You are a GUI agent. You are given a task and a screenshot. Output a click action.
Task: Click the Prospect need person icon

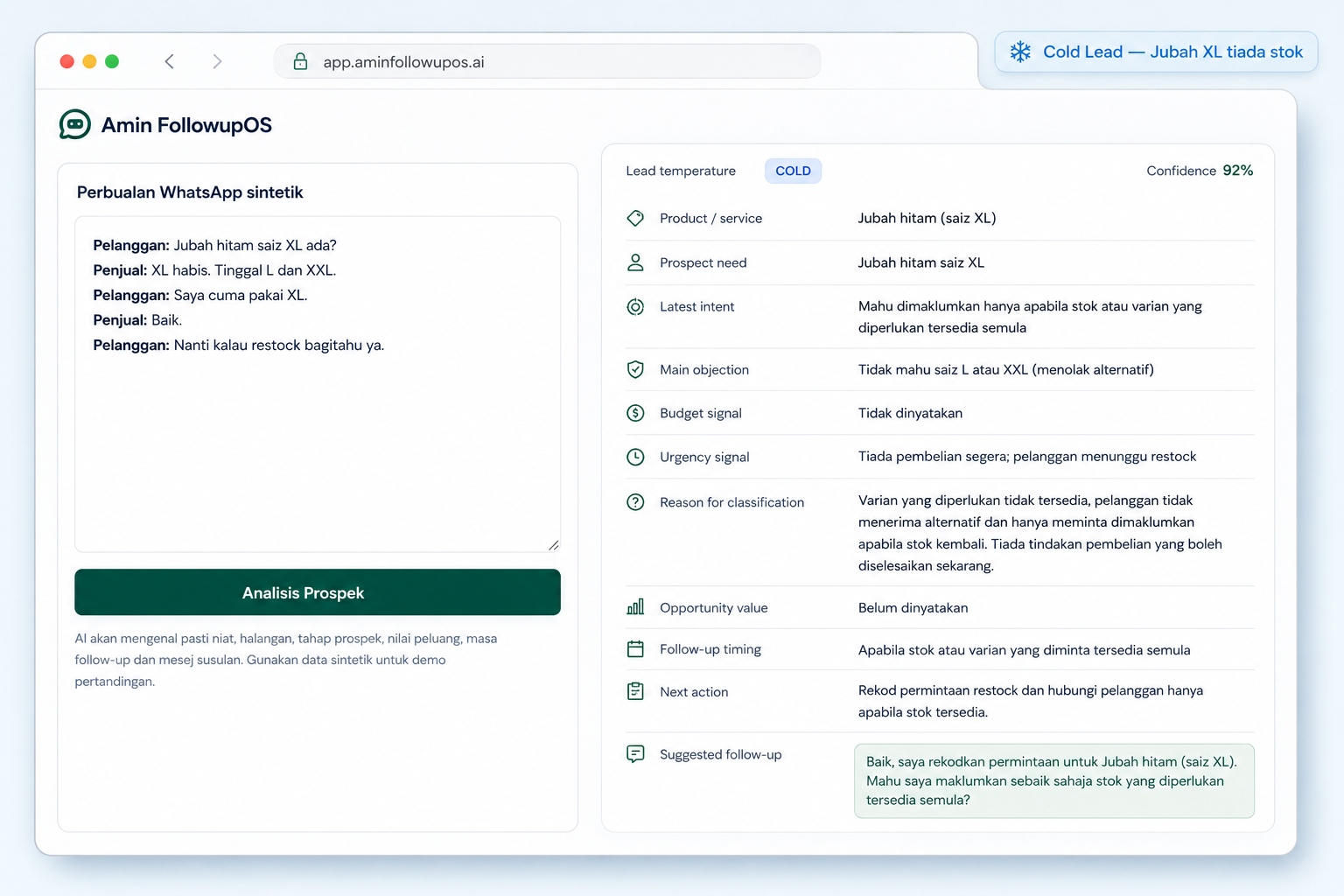(635, 262)
